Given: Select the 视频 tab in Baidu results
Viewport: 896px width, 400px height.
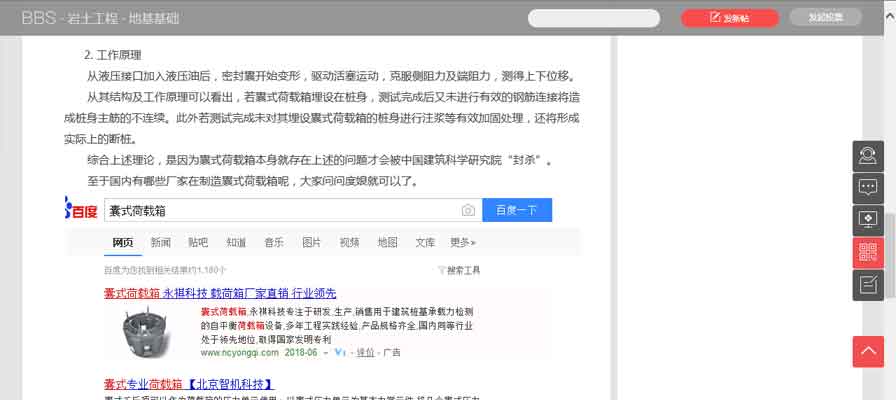Looking at the screenshot, I should point(349,242).
